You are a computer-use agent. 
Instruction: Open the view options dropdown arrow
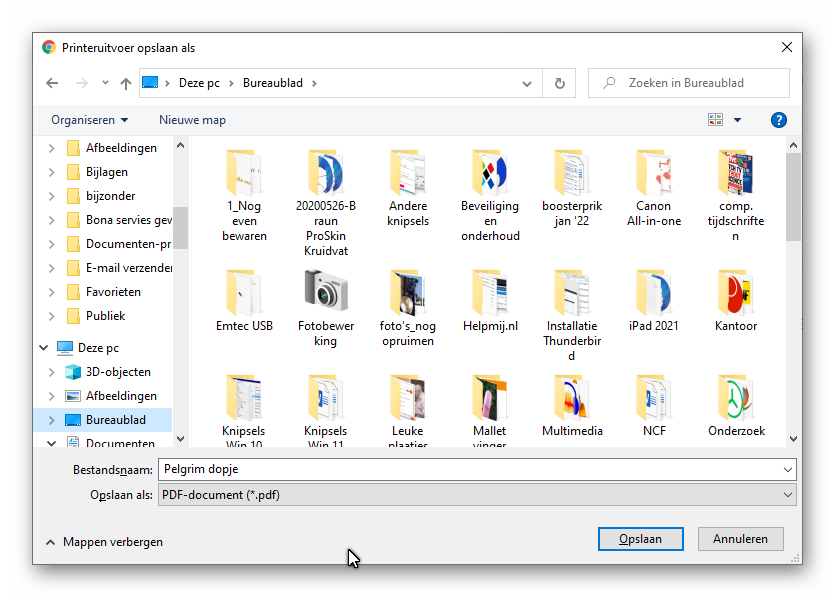coord(738,120)
